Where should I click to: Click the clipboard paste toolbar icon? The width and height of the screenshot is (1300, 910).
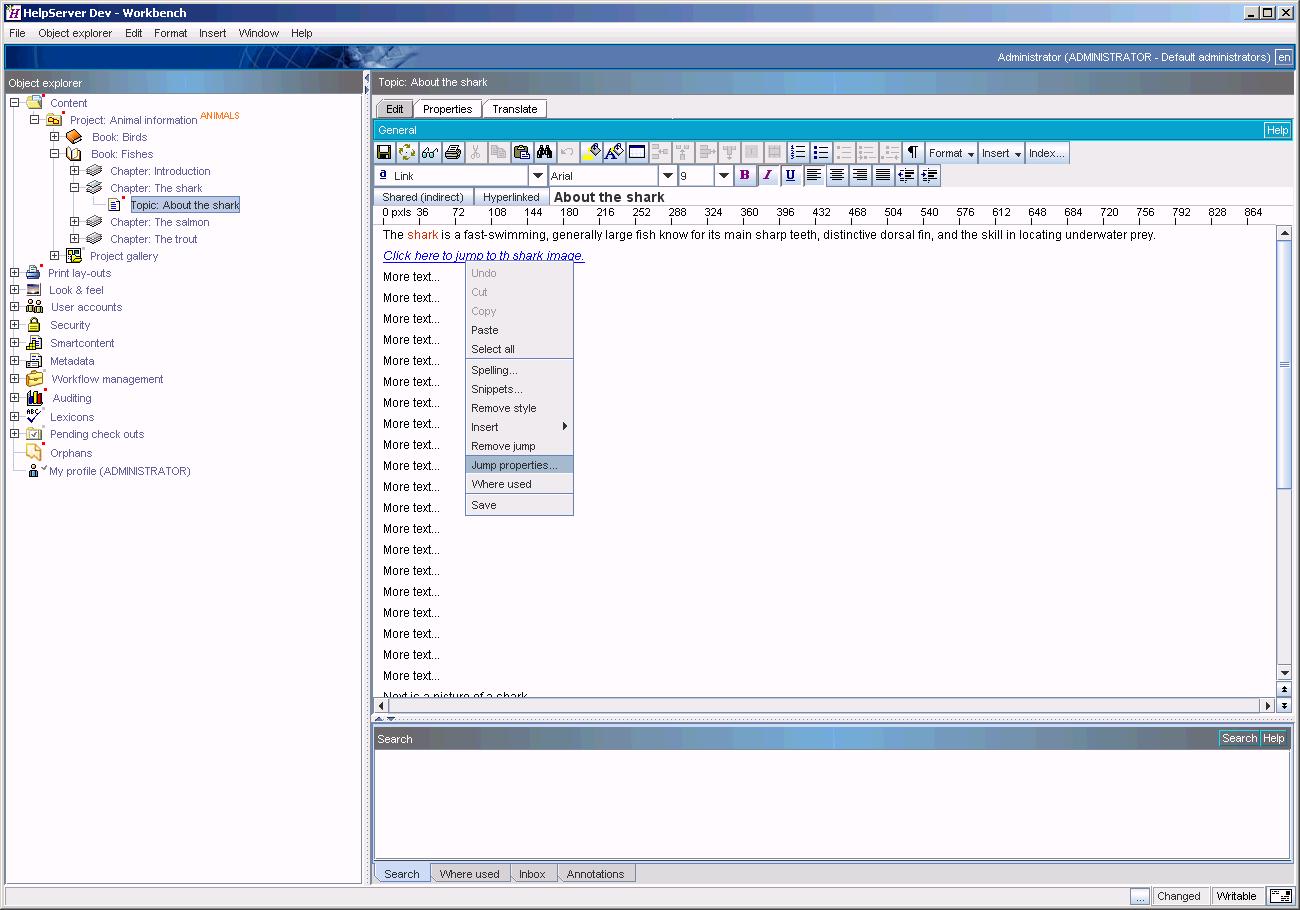tap(521, 153)
